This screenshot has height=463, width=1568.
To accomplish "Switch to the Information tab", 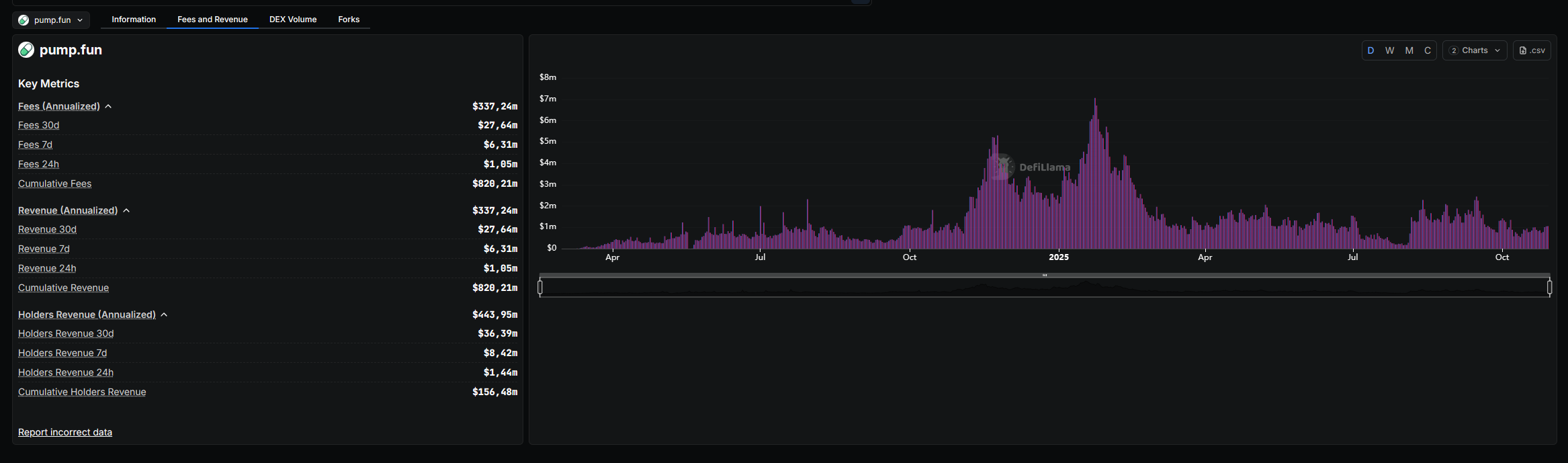I will pyautogui.click(x=134, y=19).
